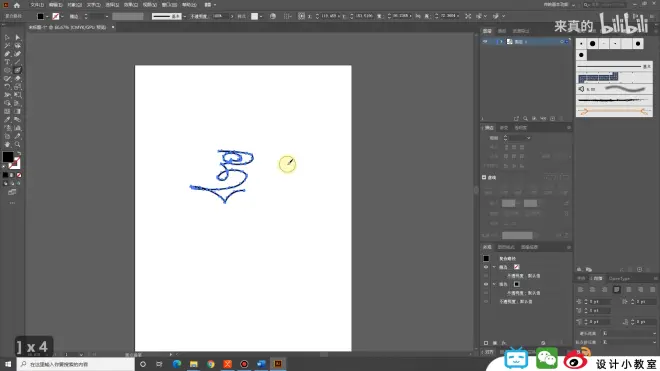The height and width of the screenshot is (371, 660).
Task: Click the layer target circle indicator
Action: [x=562, y=42]
